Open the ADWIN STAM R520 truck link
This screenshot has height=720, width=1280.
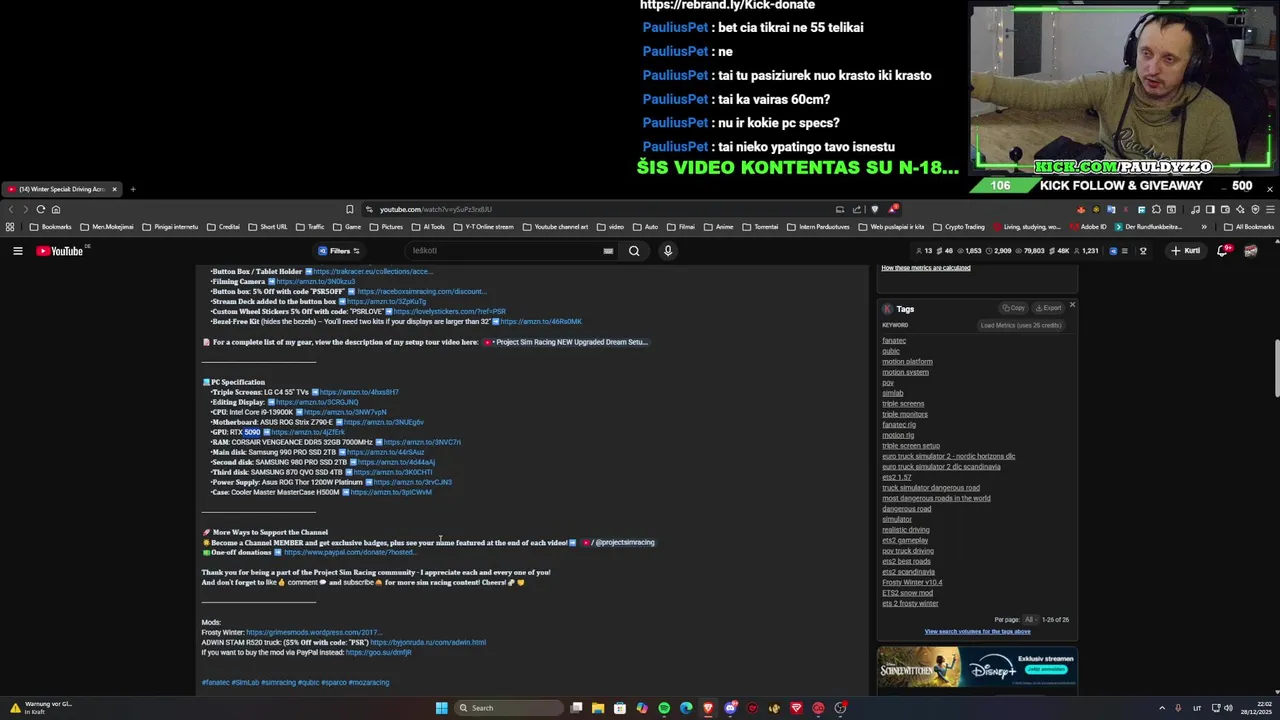(428, 642)
